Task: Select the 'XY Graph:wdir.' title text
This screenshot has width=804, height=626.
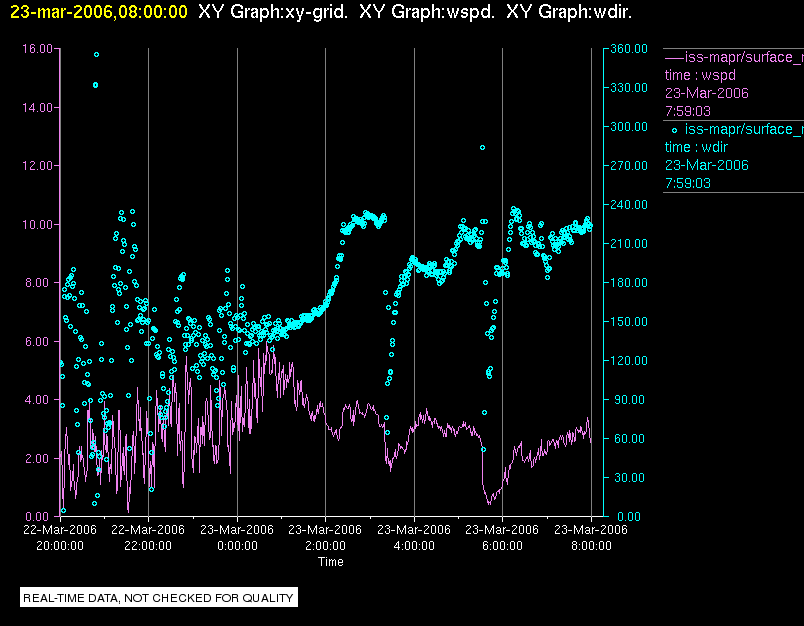Action: tap(569, 12)
